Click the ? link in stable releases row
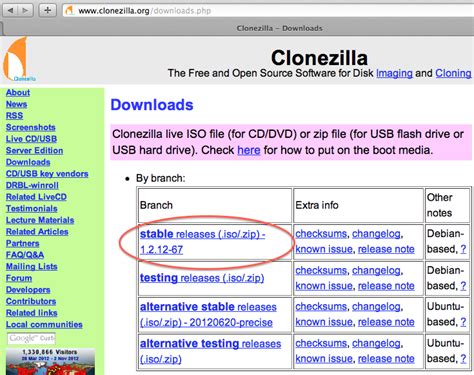The width and height of the screenshot is (474, 375). [x=463, y=249]
